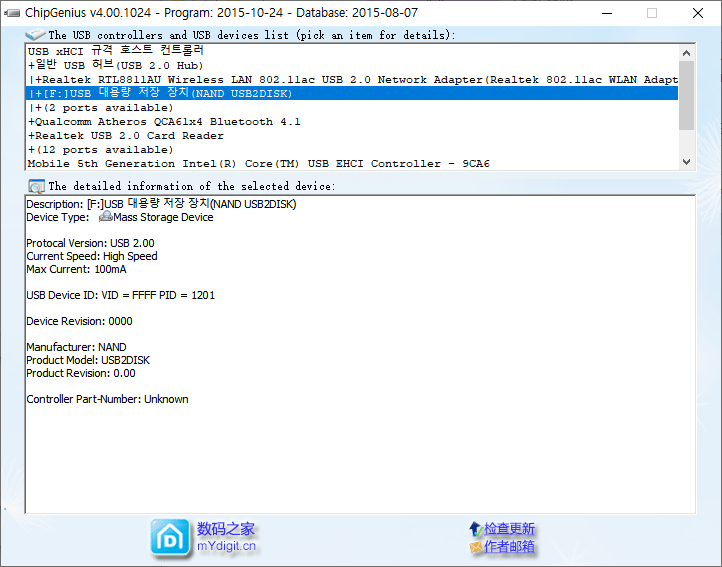The image size is (722, 567).
Task: Open the 检查更新 check update link
Action: pyautogui.click(x=509, y=529)
